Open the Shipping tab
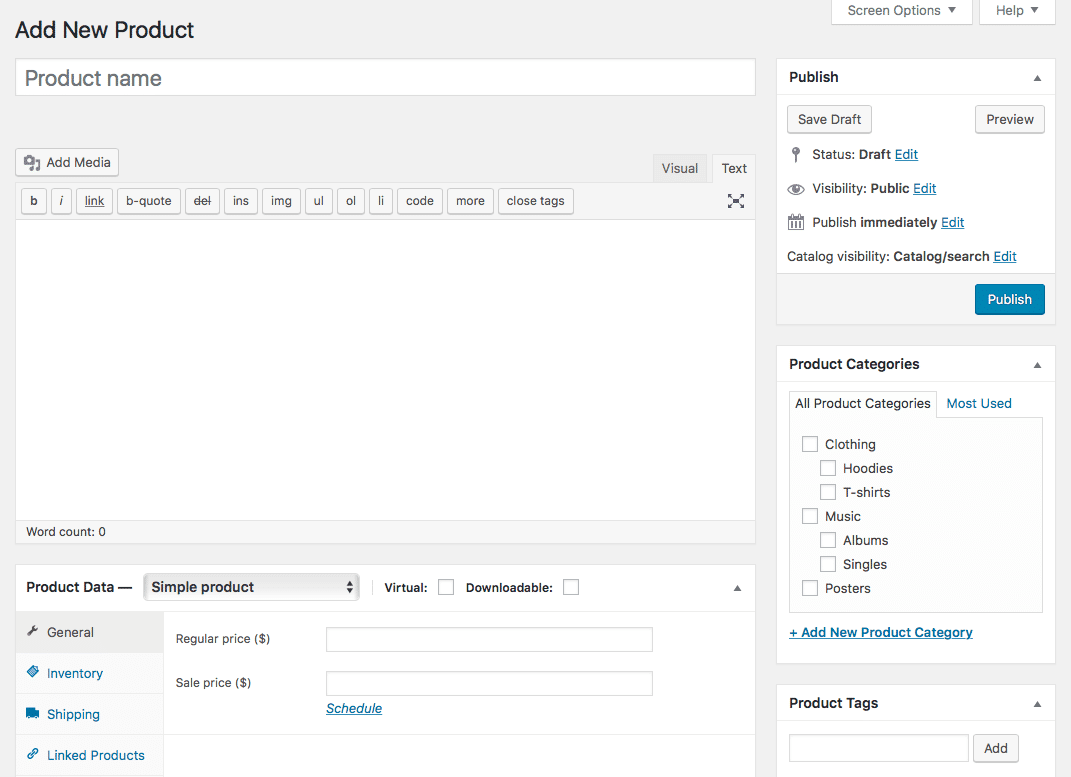The width and height of the screenshot is (1071, 777). point(89,714)
